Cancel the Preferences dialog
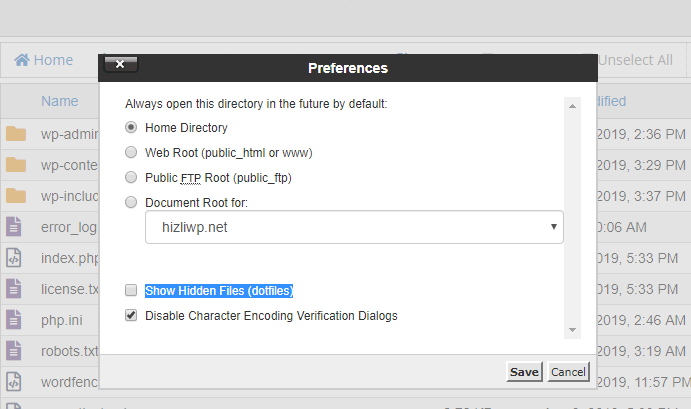 coord(568,372)
